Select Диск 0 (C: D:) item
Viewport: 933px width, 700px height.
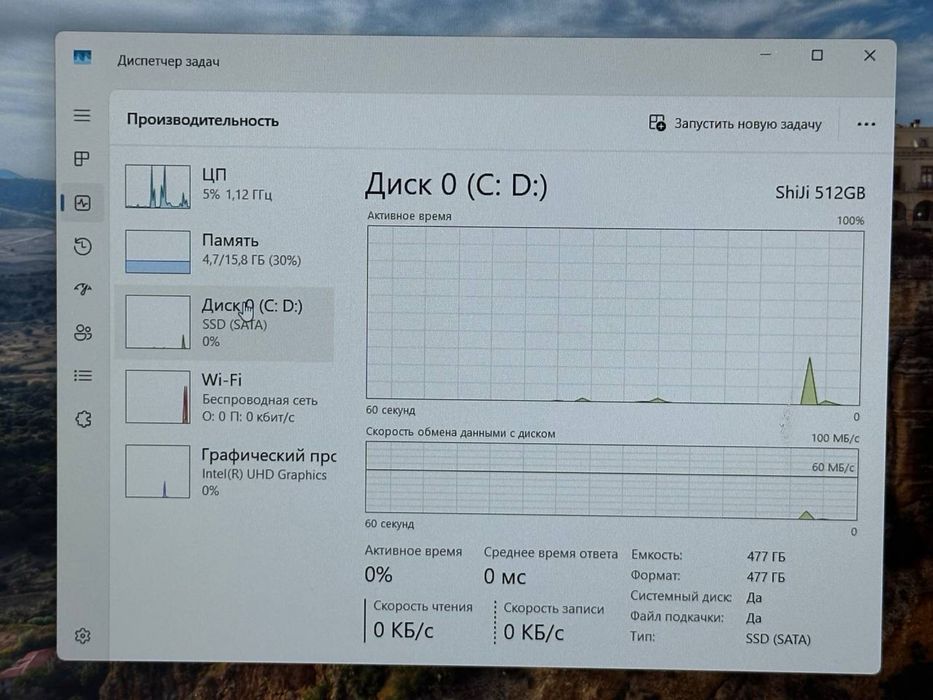(224, 323)
